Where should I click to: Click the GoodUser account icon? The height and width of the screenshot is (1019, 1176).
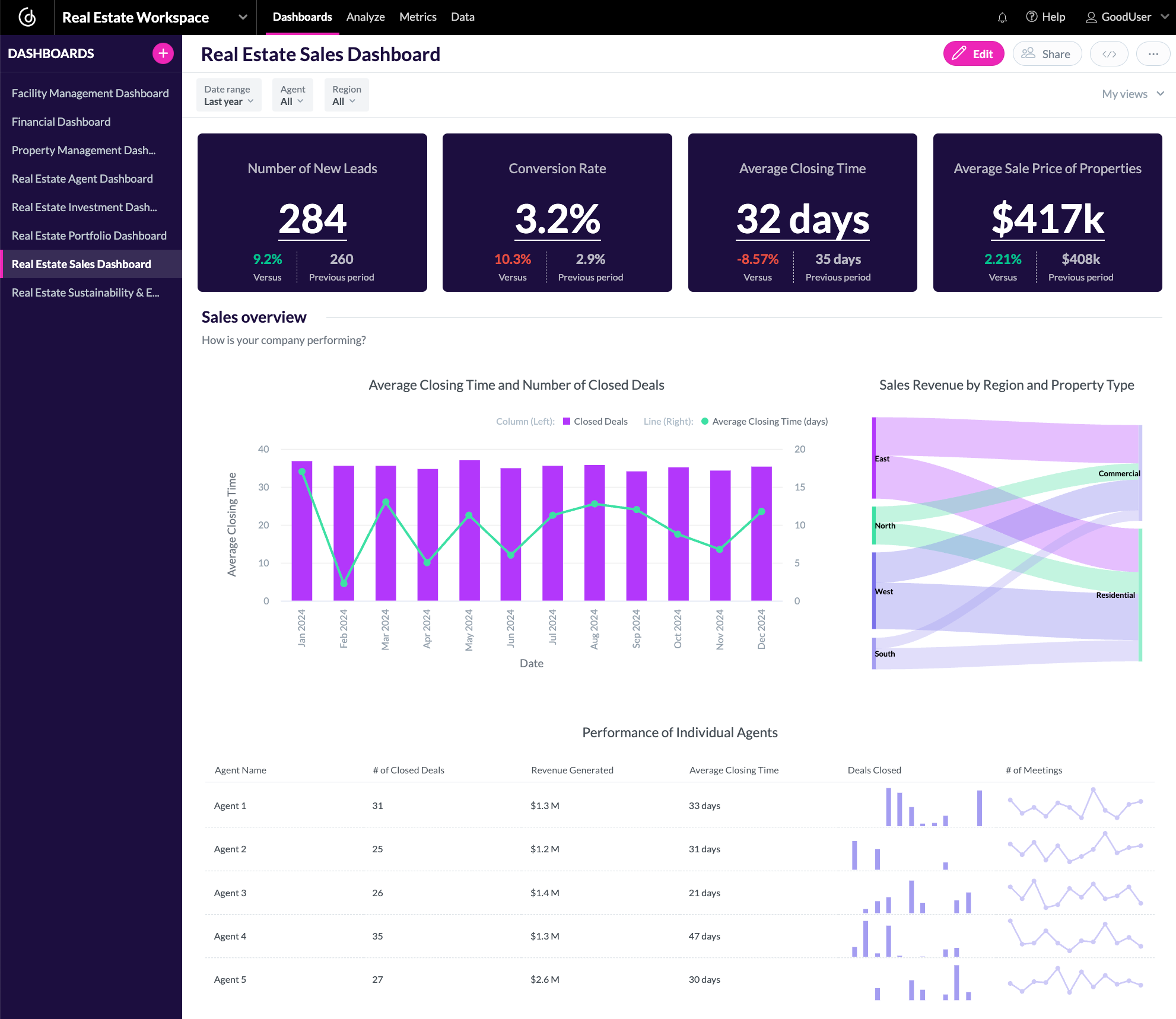[x=1091, y=17]
